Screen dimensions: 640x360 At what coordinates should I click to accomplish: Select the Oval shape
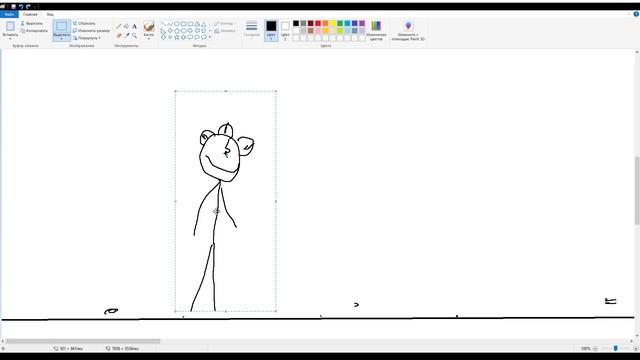point(177,24)
